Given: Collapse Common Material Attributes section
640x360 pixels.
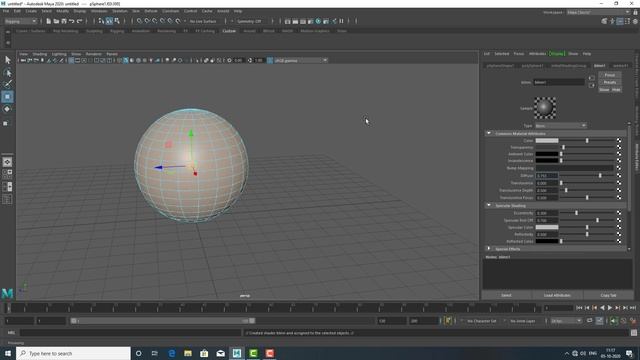Looking at the screenshot, I should click(488, 133).
